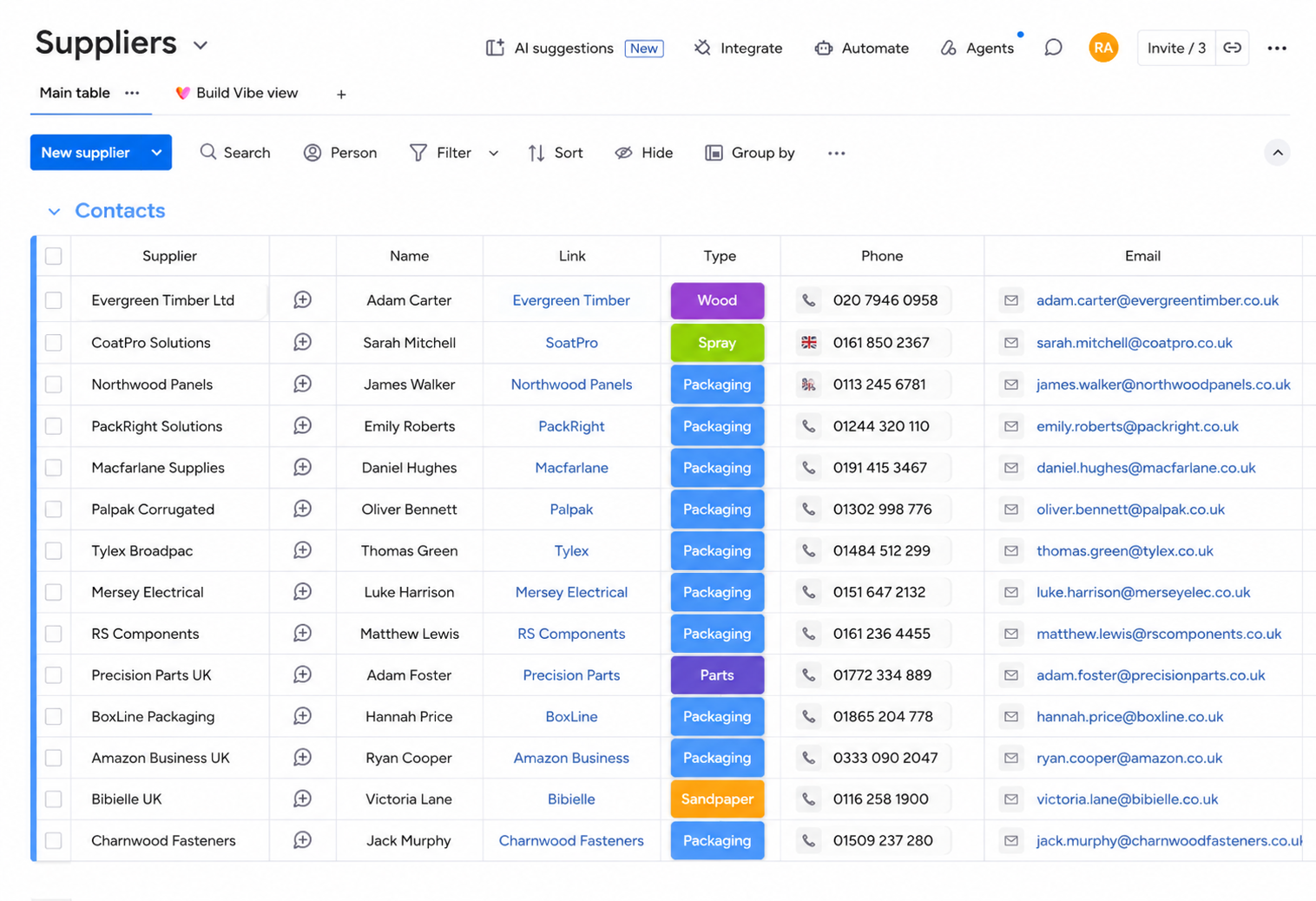Open the Build Vibe view tab
This screenshot has width=1316, height=901.
pyautogui.click(x=236, y=93)
